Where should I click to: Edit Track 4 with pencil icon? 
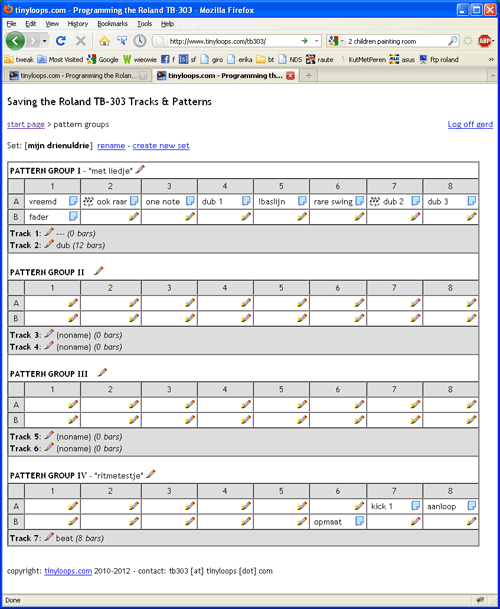(x=49, y=345)
